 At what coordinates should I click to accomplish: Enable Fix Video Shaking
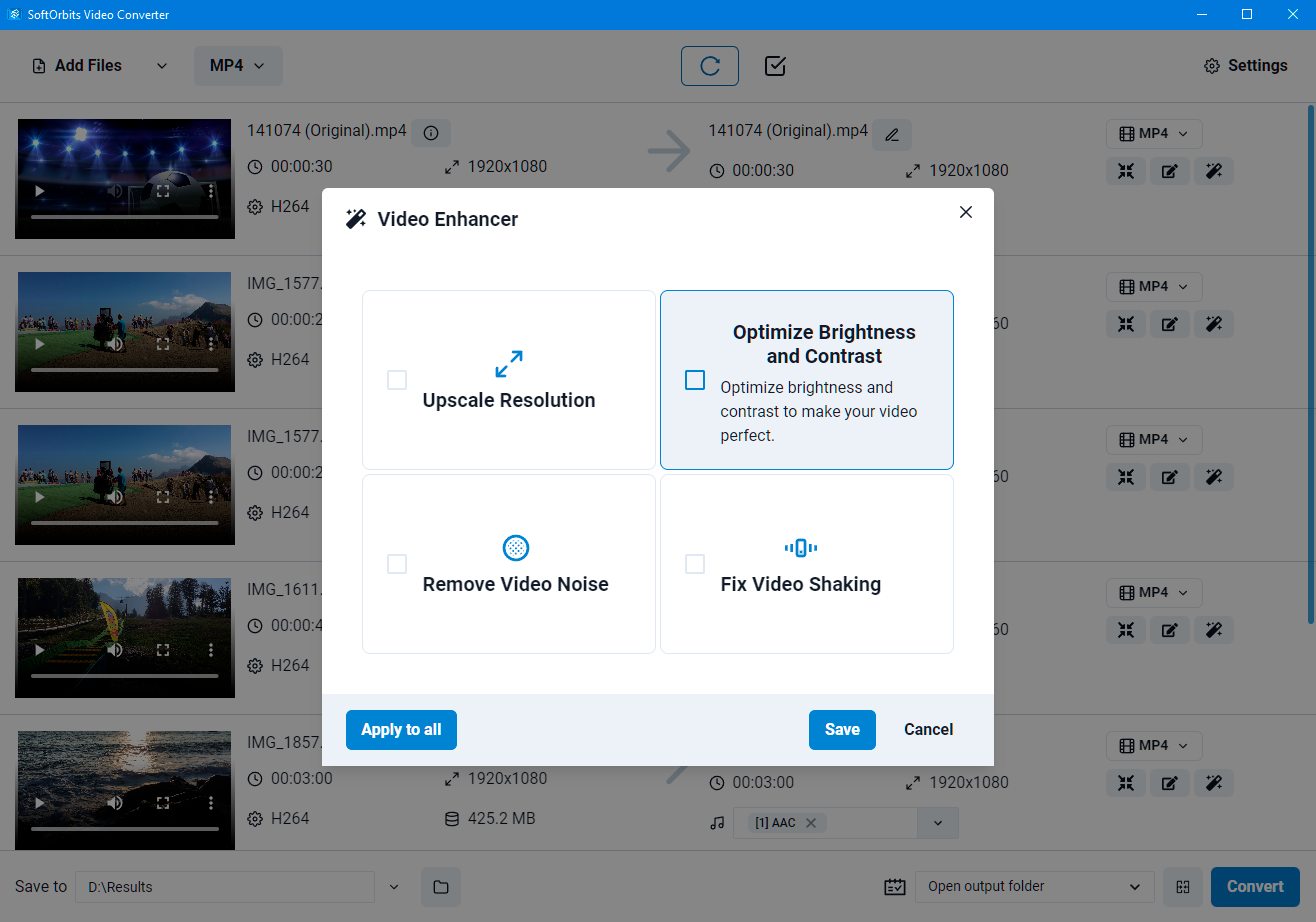695,564
